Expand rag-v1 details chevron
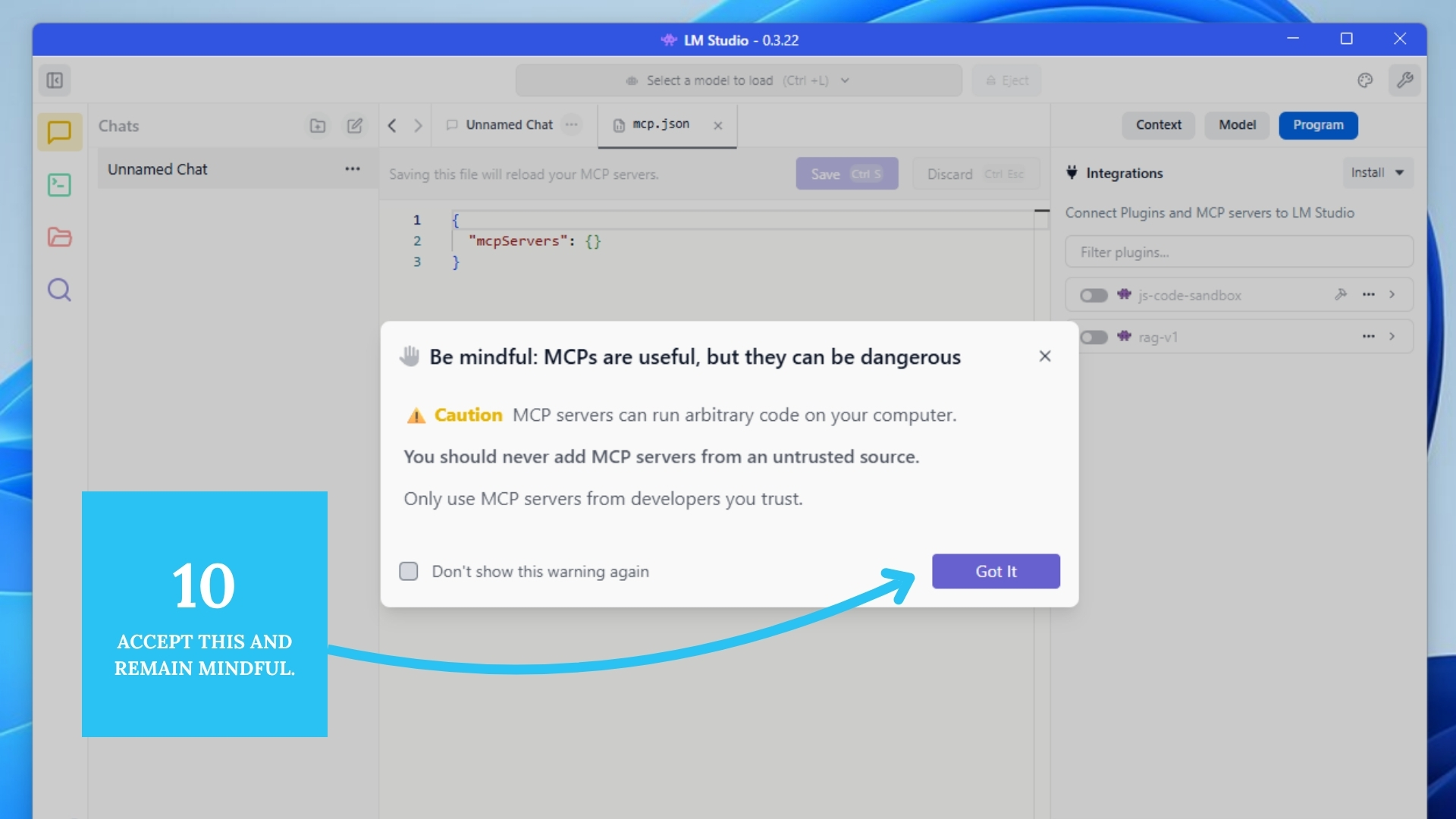 click(x=1392, y=336)
